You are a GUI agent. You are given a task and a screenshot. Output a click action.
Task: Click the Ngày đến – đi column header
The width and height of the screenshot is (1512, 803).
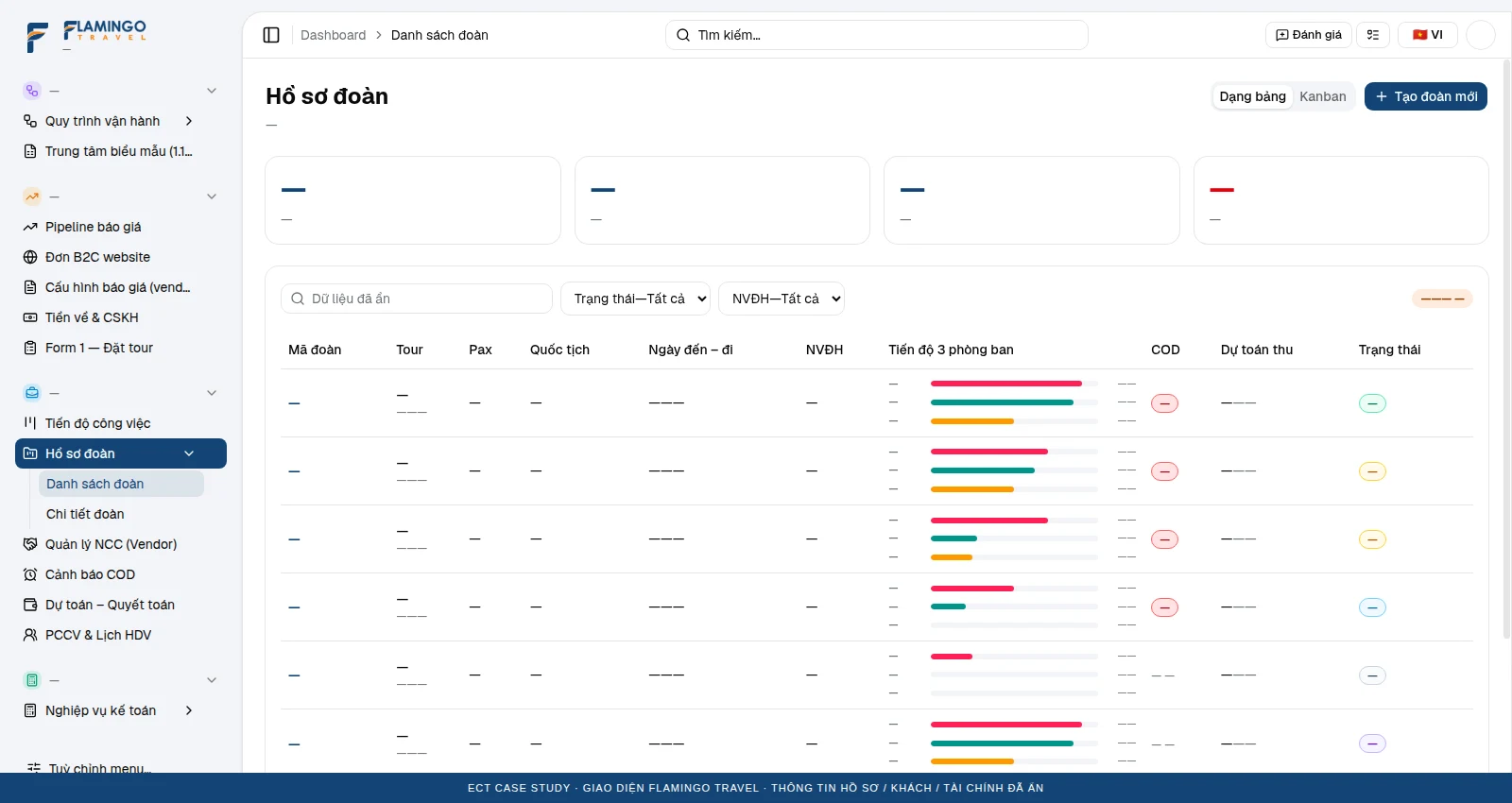(x=691, y=350)
